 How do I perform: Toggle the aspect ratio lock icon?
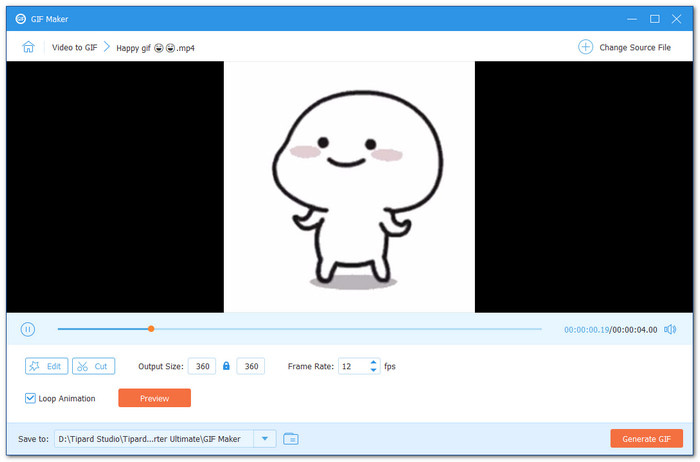226,366
